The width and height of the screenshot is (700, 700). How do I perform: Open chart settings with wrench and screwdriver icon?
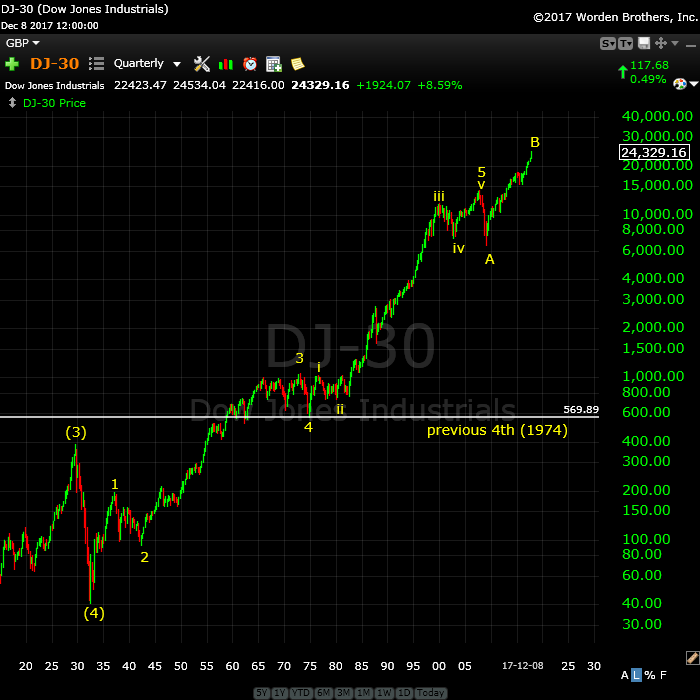pyautogui.click(x=202, y=64)
